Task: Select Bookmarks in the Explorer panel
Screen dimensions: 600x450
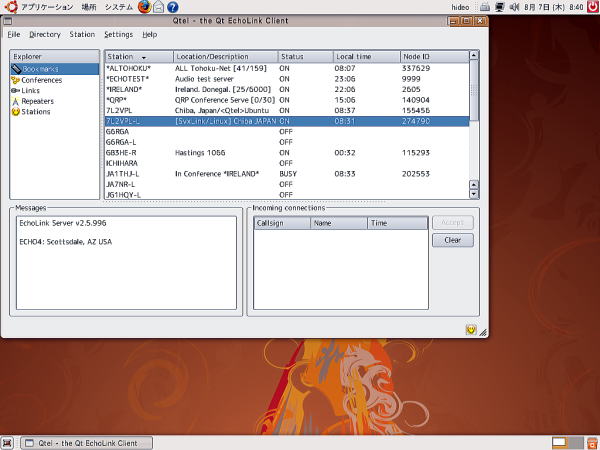Action: click(40, 69)
